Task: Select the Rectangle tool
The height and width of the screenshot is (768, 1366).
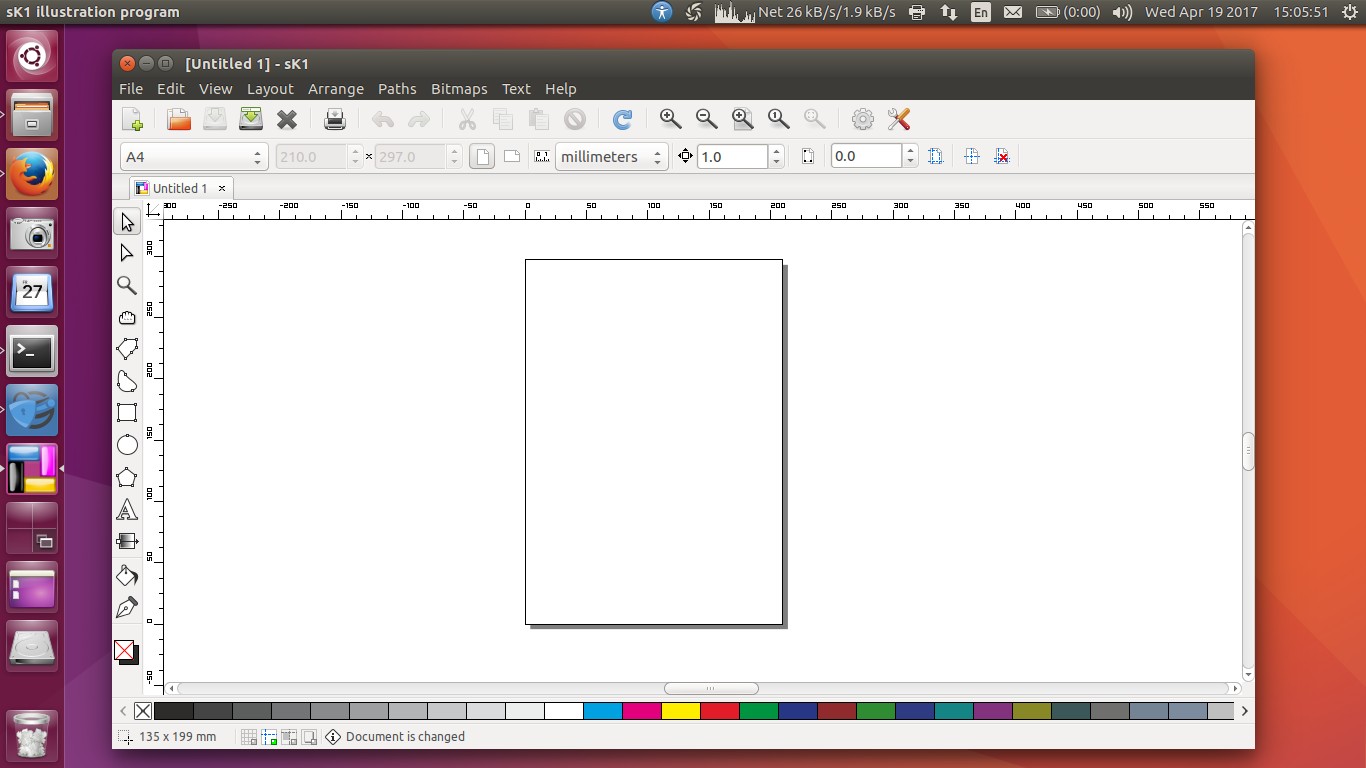Action: click(x=127, y=413)
